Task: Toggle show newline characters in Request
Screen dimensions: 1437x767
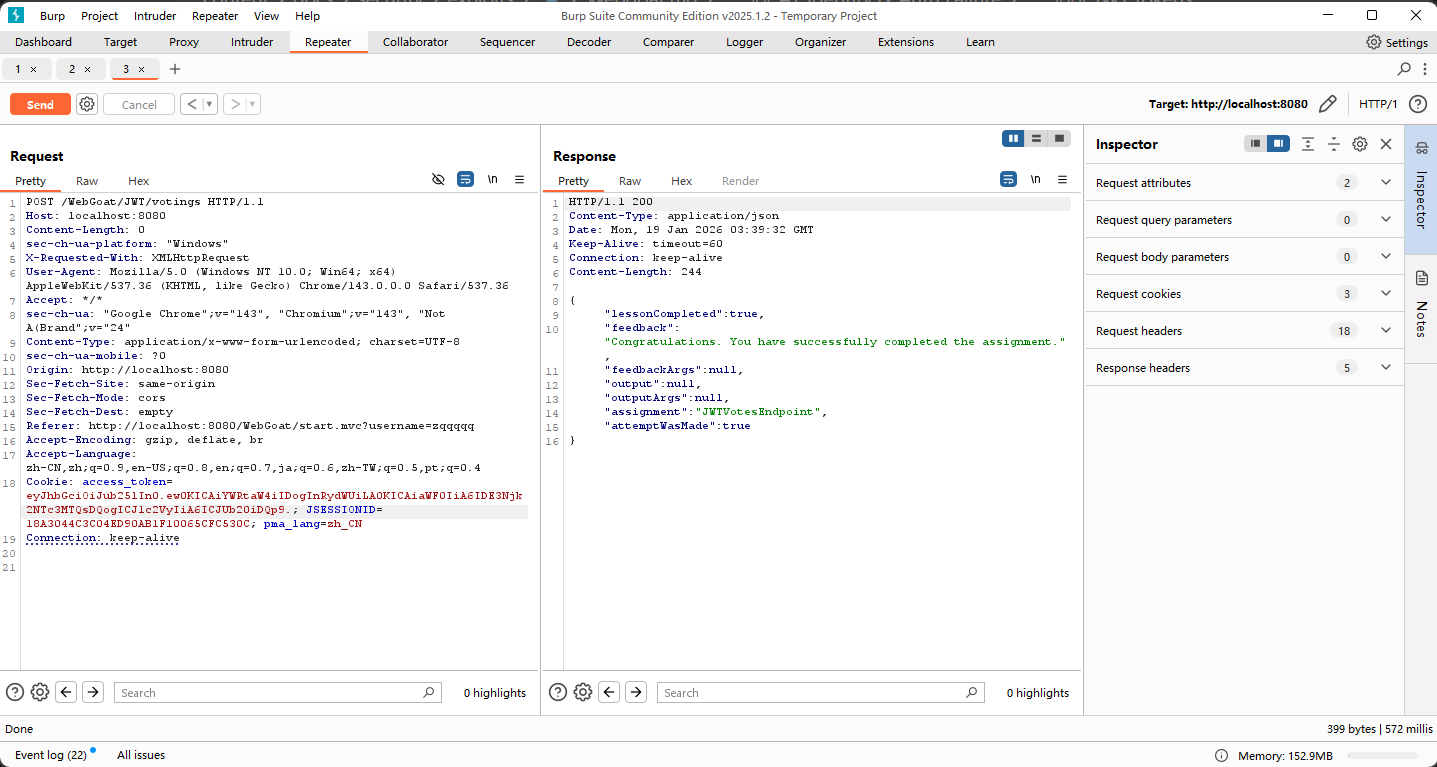Action: click(492, 180)
